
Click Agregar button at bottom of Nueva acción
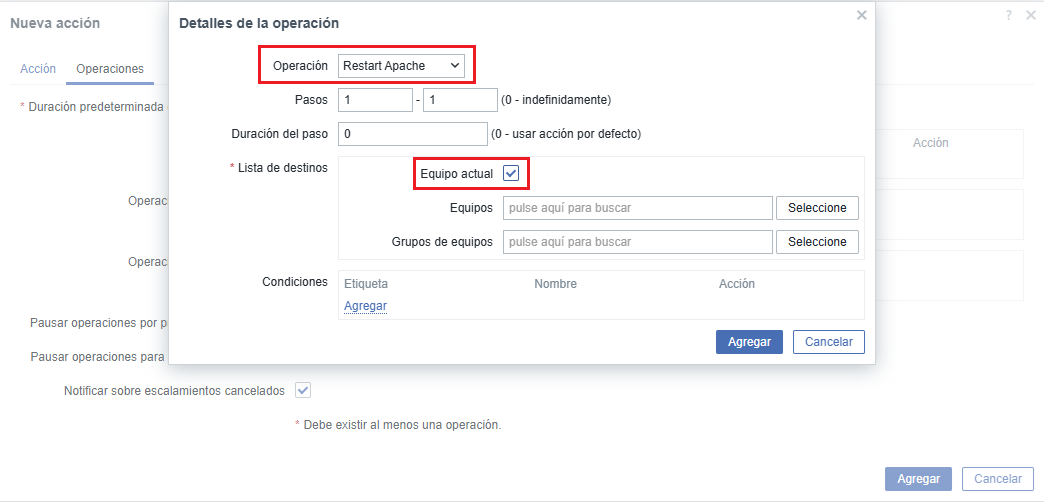918,479
